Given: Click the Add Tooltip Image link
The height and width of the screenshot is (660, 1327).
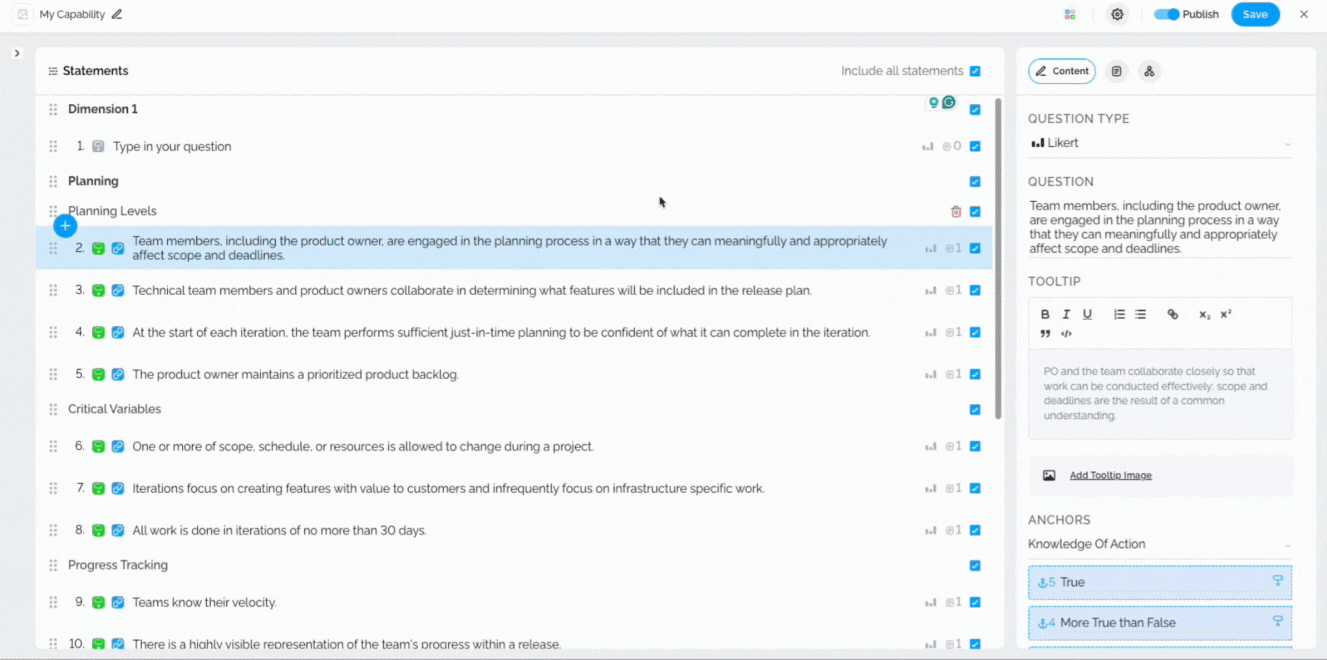Looking at the screenshot, I should pyautogui.click(x=1110, y=476).
